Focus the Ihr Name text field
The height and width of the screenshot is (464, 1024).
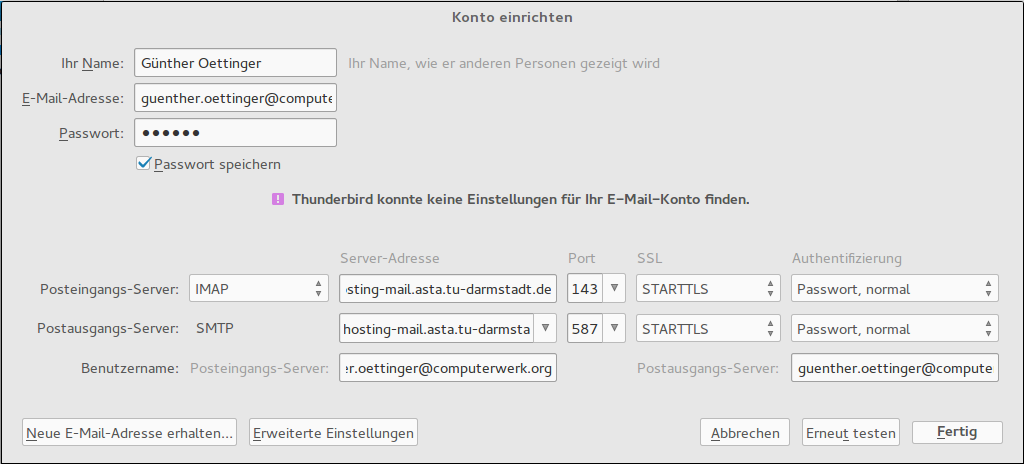click(235, 63)
